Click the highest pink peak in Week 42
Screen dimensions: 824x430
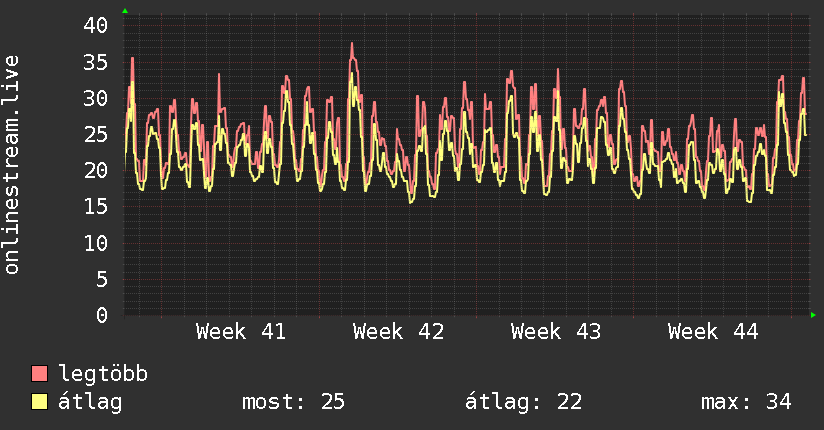[x=352, y=44]
